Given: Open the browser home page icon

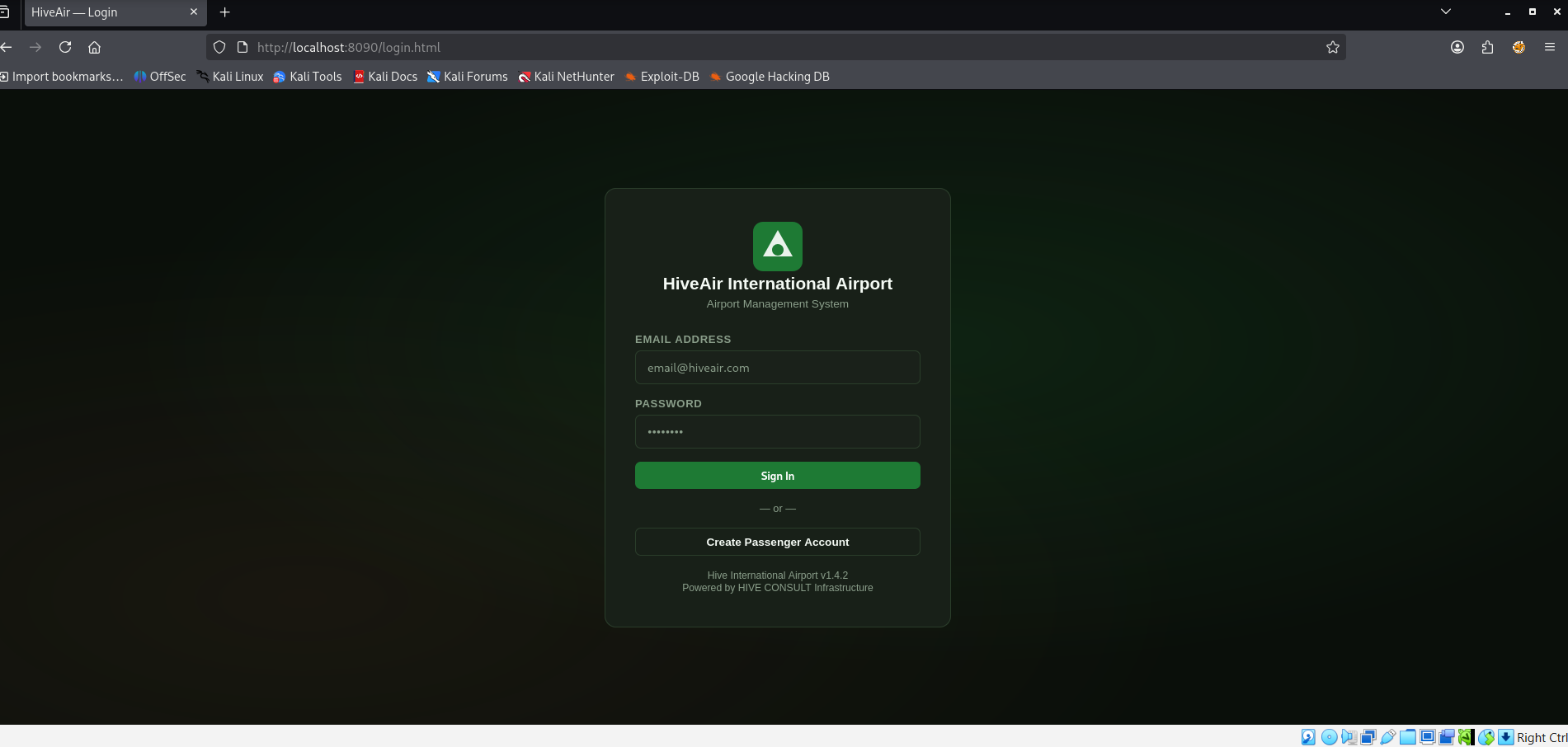Looking at the screenshot, I should [94, 47].
